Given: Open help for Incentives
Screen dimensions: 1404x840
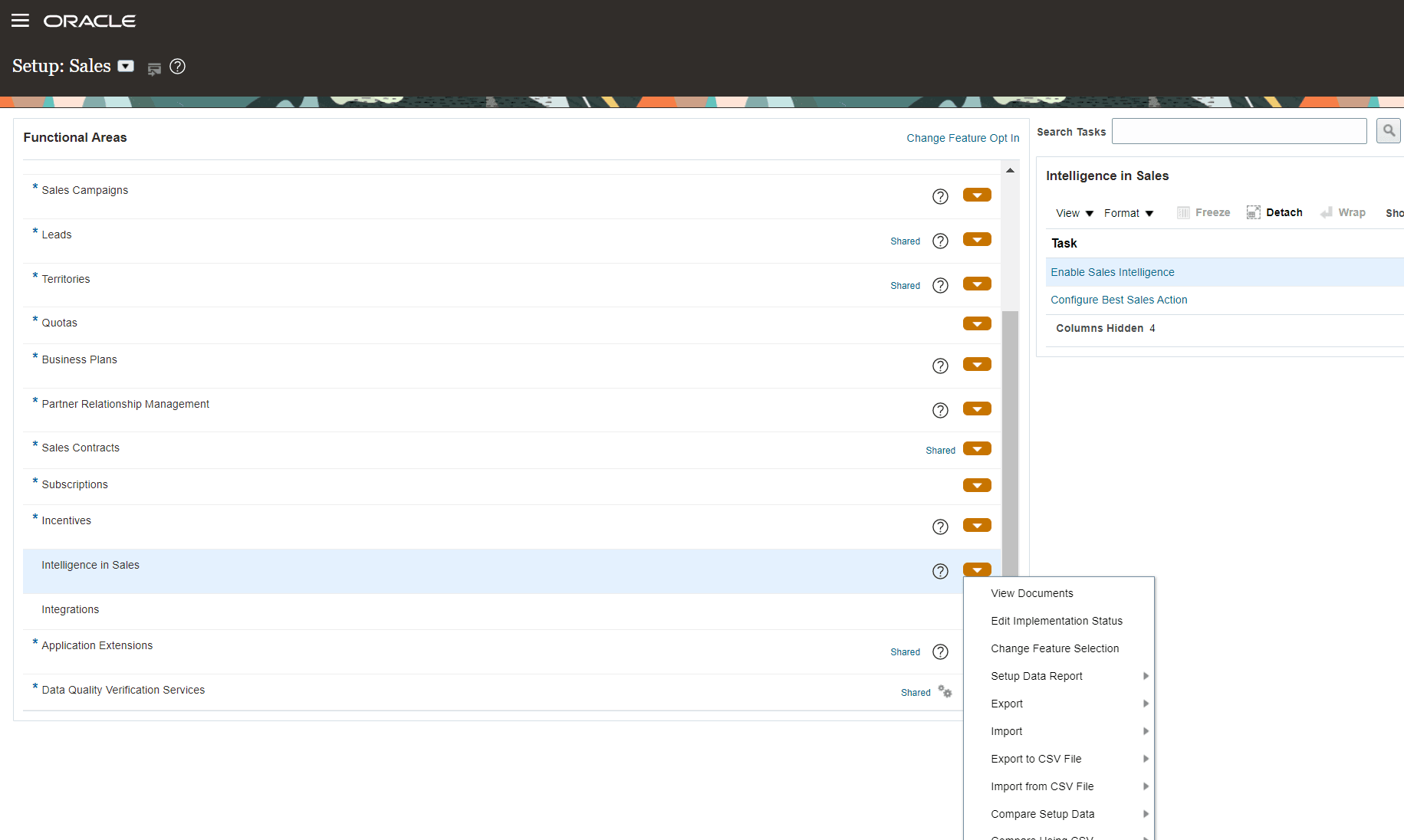Looking at the screenshot, I should coord(940,527).
